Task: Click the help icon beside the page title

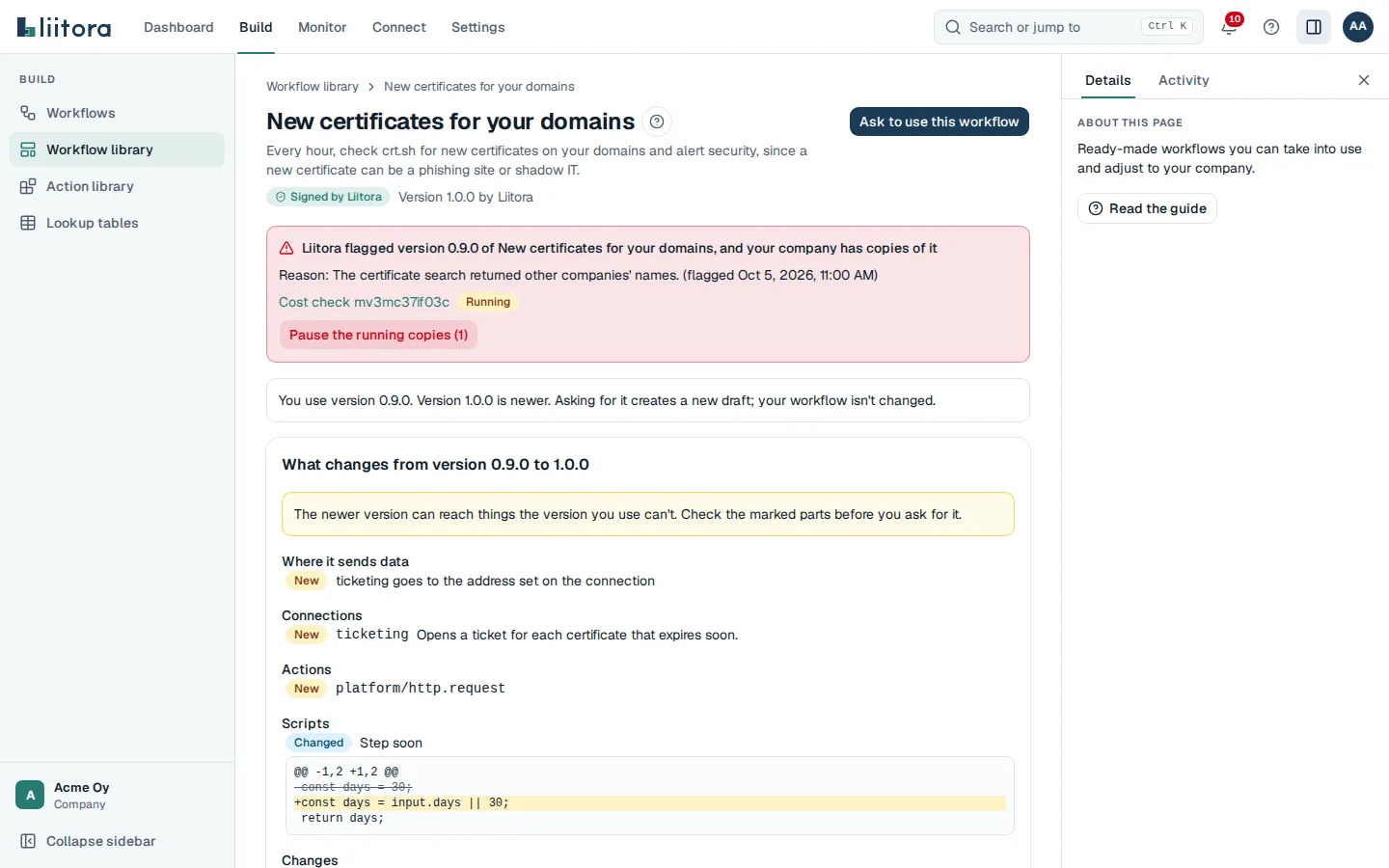Action: click(x=657, y=122)
